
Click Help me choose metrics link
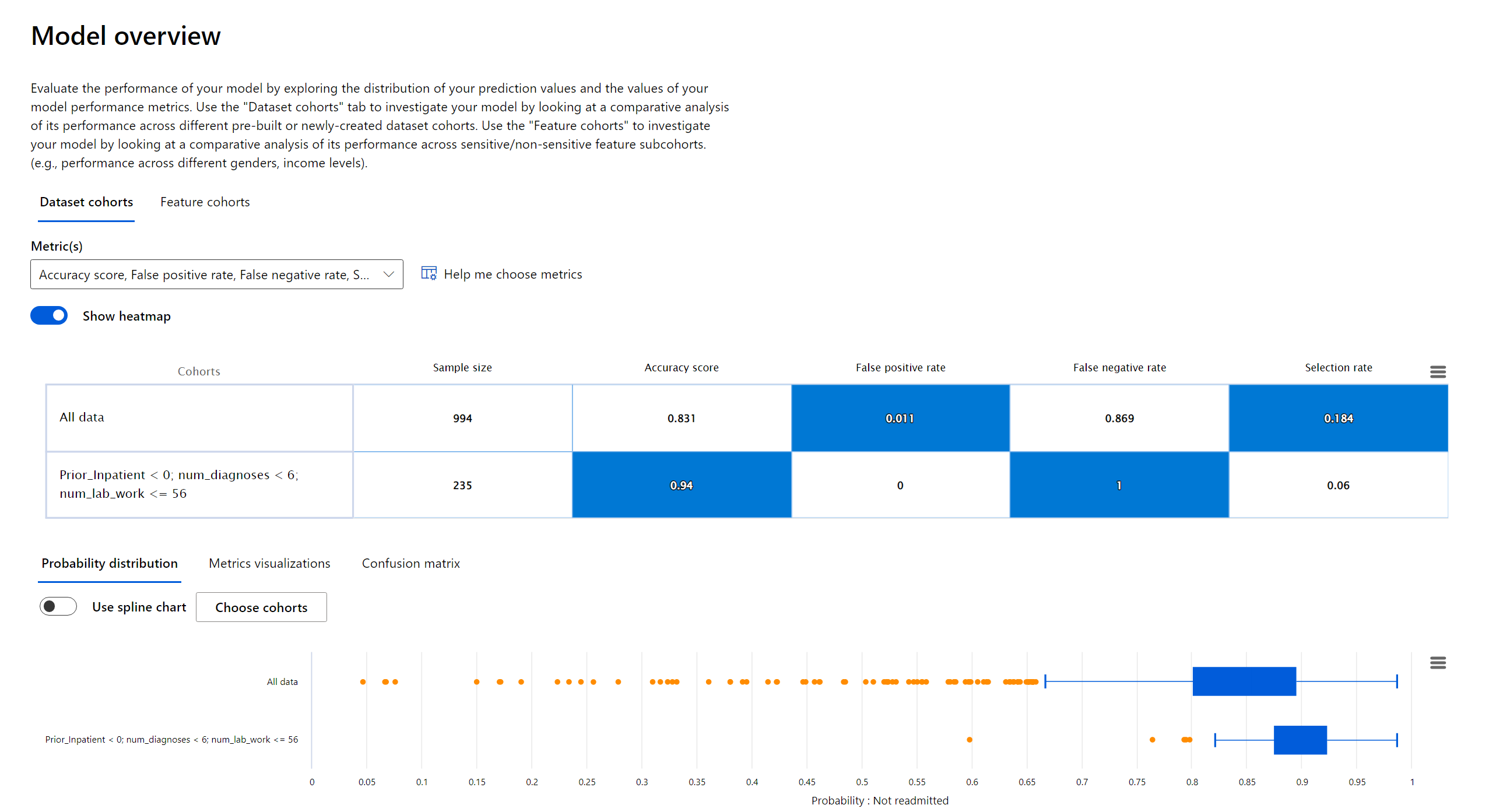pyautogui.click(x=512, y=274)
